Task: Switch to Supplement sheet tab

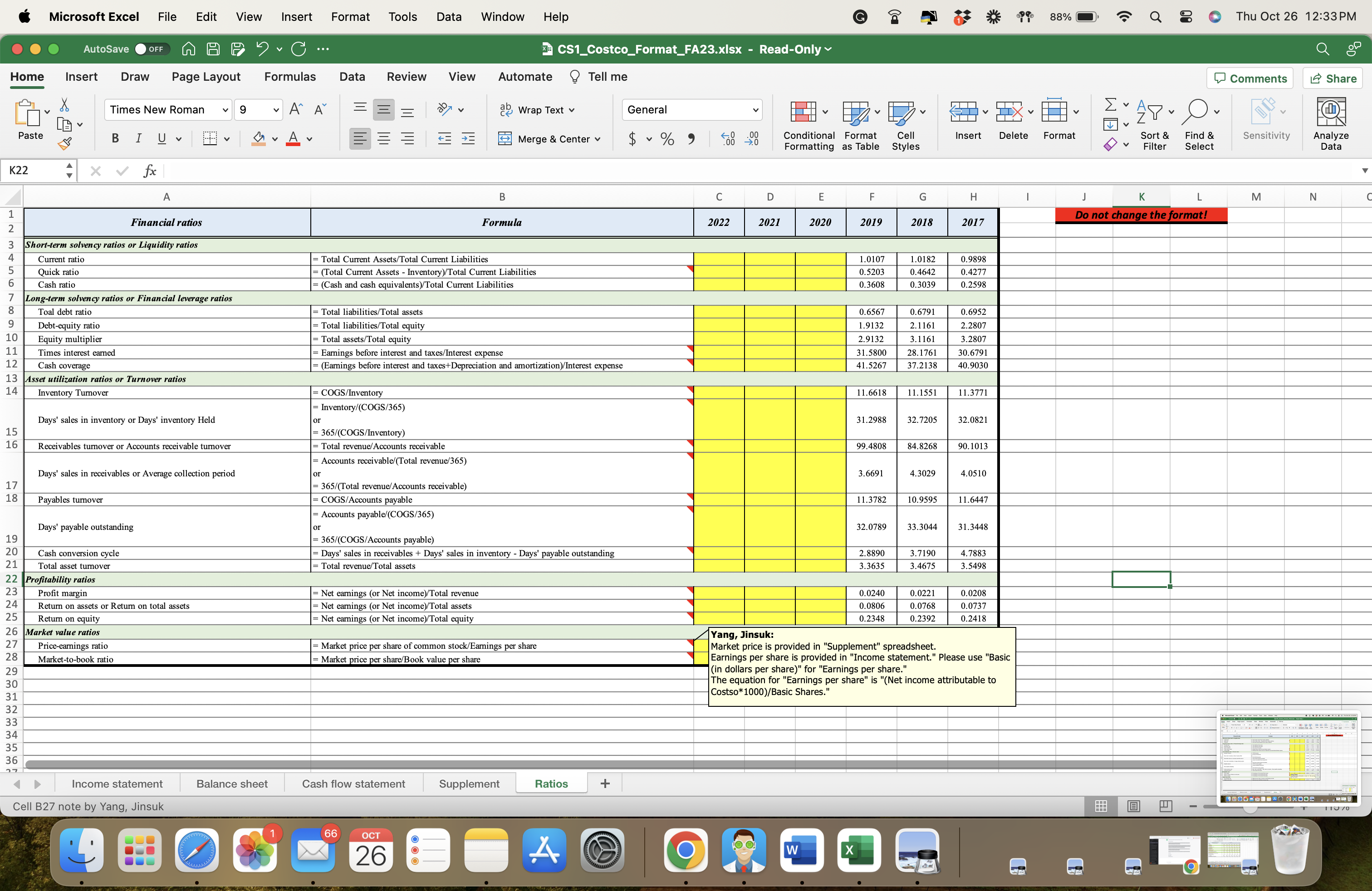Action: click(x=469, y=784)
